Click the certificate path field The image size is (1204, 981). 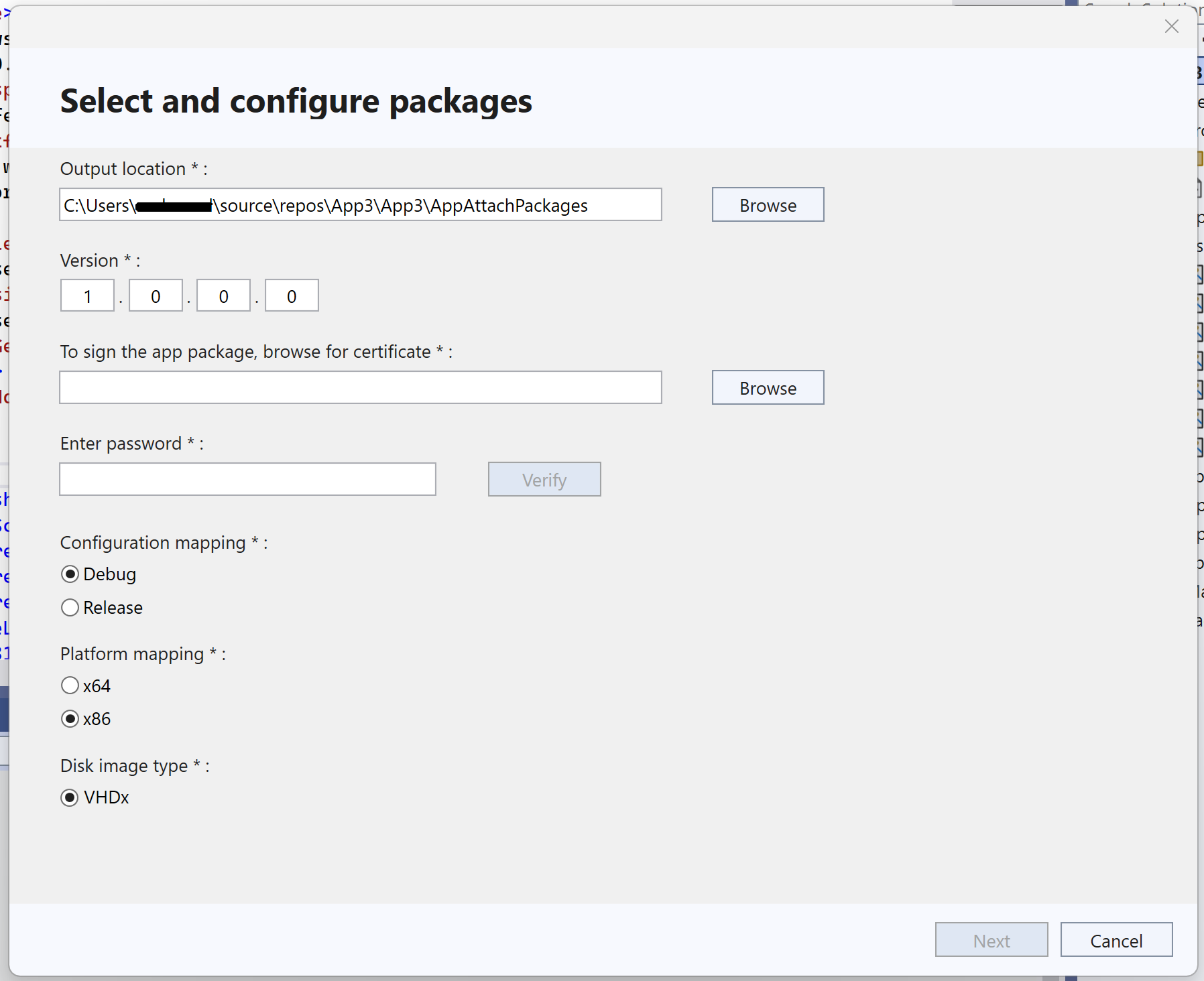point(360,387)
